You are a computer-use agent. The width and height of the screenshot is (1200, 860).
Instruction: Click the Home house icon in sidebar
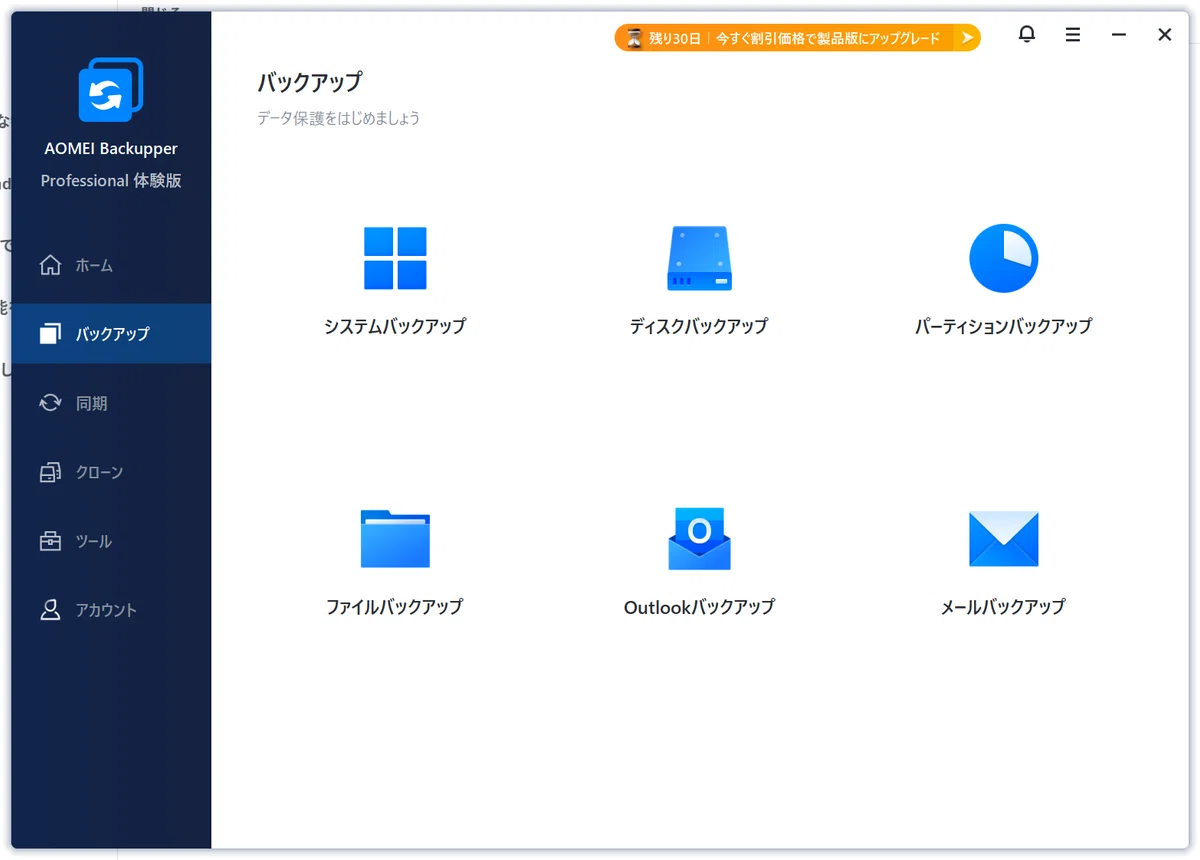(50, 265)
